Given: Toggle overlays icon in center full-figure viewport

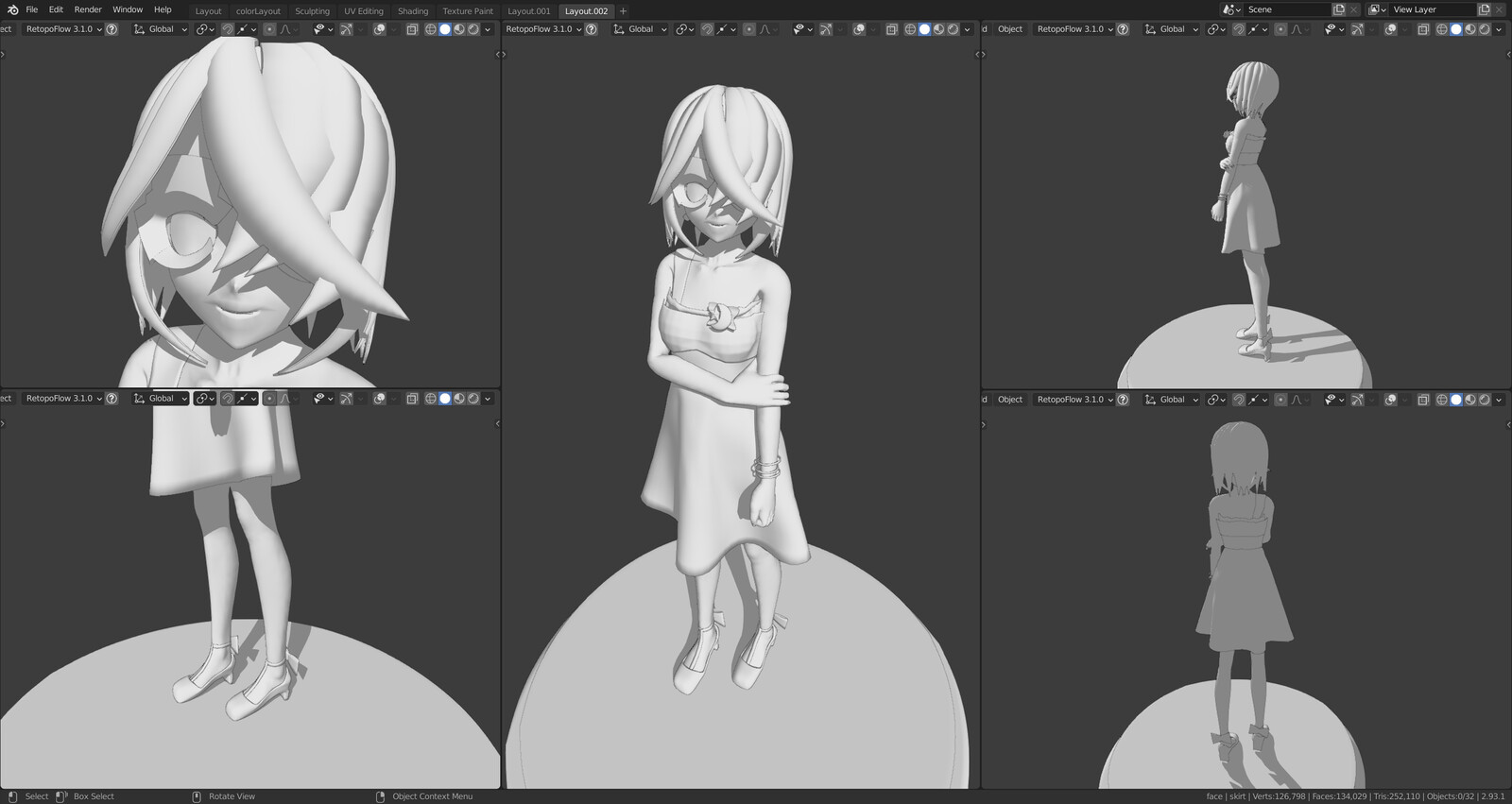Looking at the screenshot, I should click(859, 29).
